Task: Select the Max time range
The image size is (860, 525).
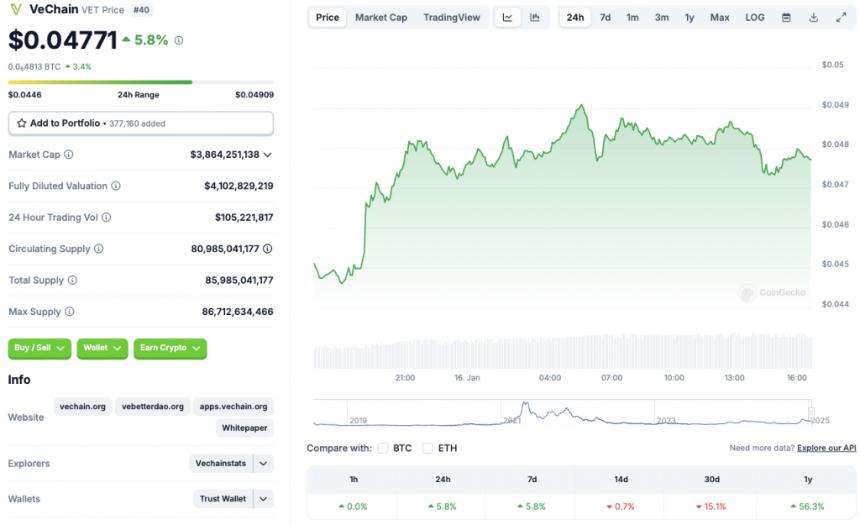Action: tap(720, 18)
